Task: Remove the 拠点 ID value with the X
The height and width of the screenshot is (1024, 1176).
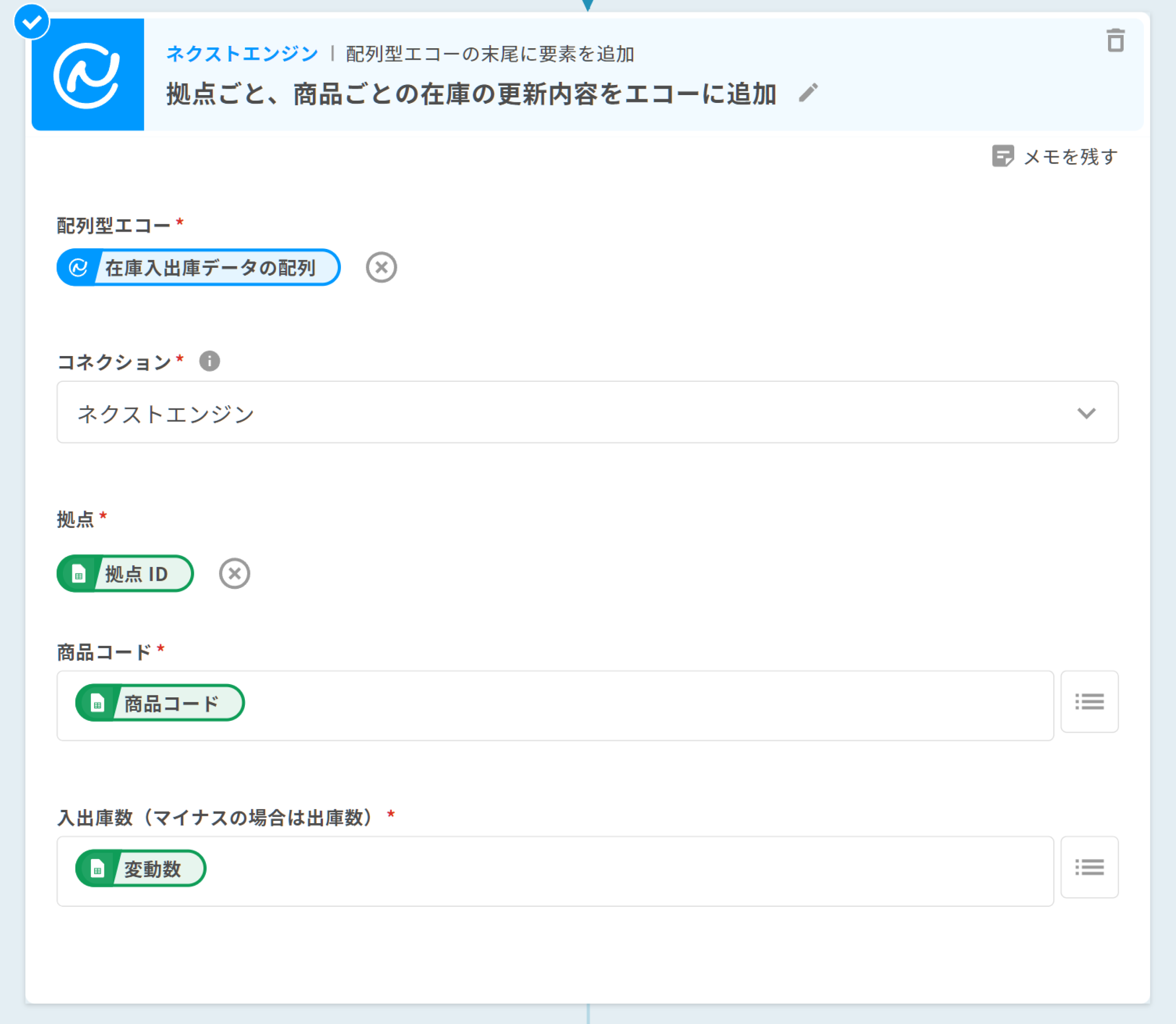Action: pos(234,573)
